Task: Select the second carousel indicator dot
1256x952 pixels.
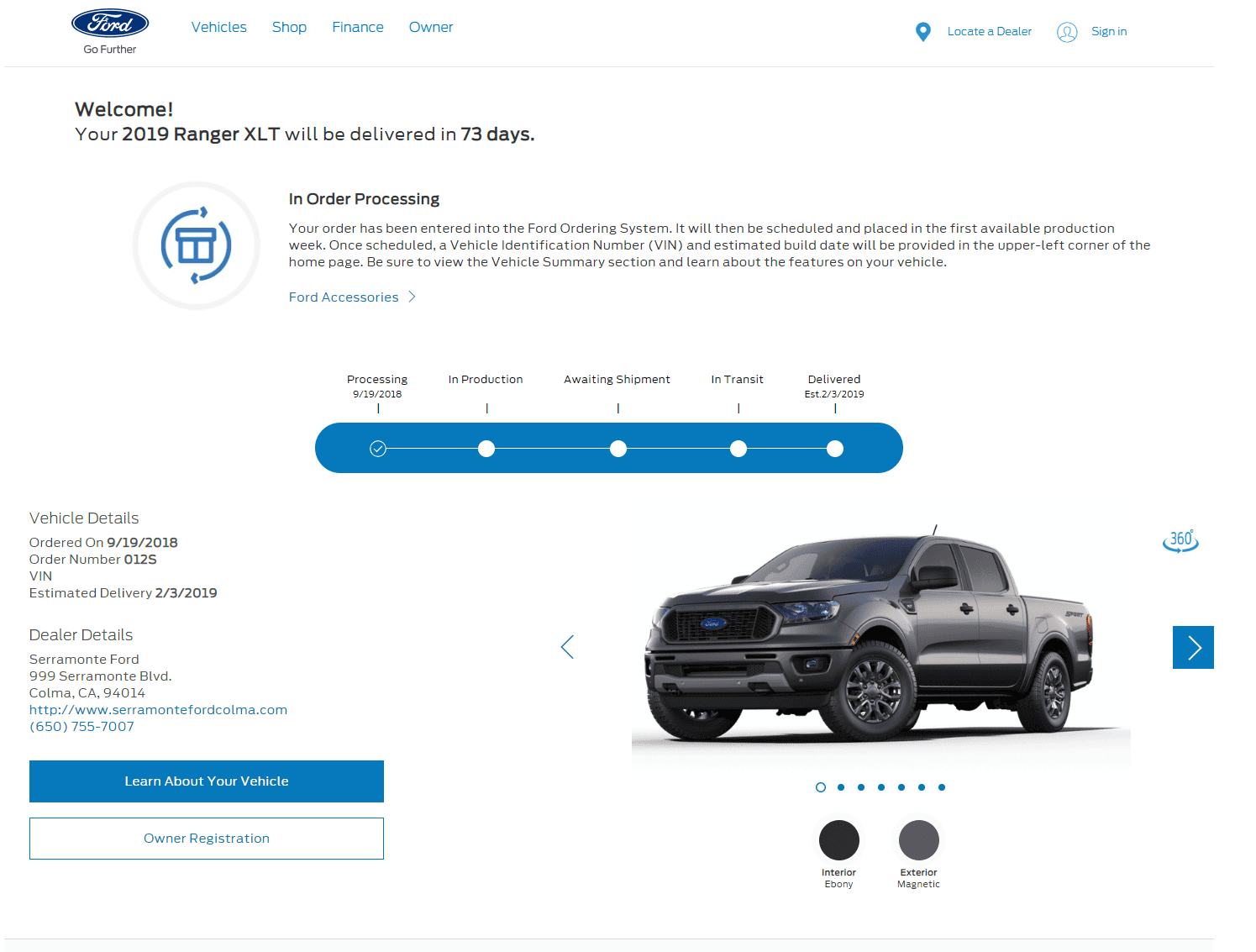Action: 841,787
